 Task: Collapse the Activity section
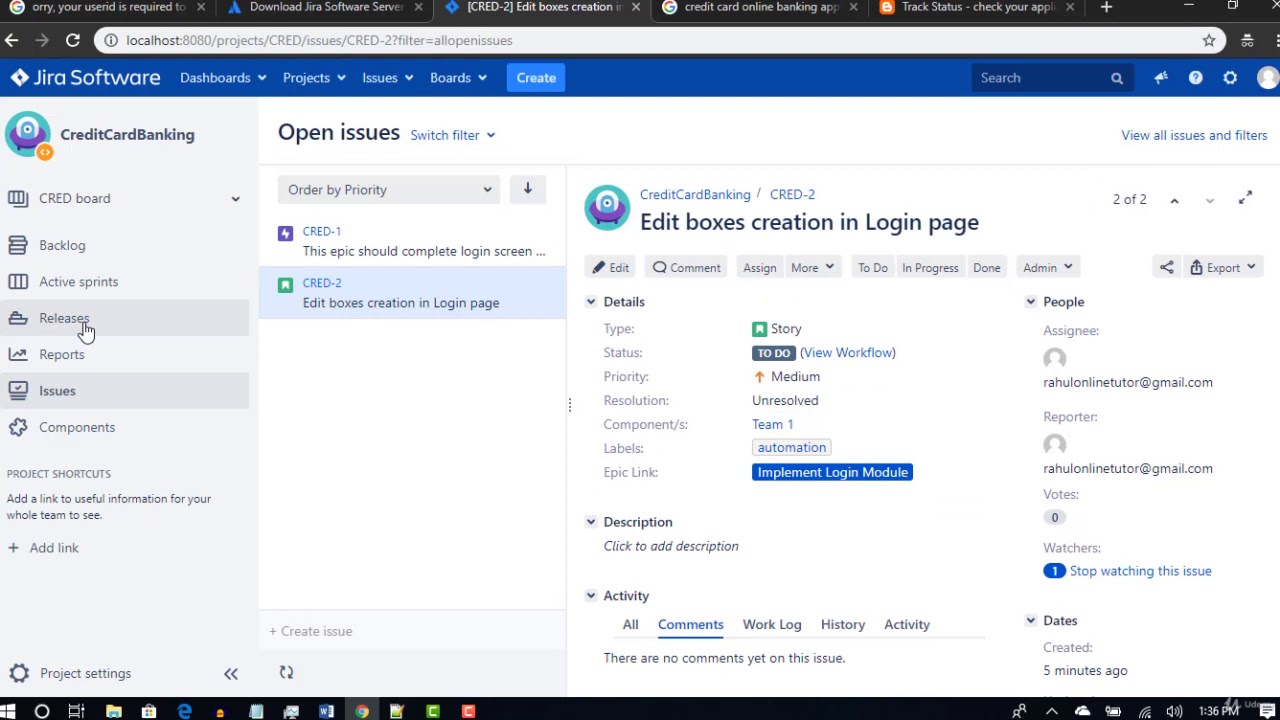tap(591, 596)
